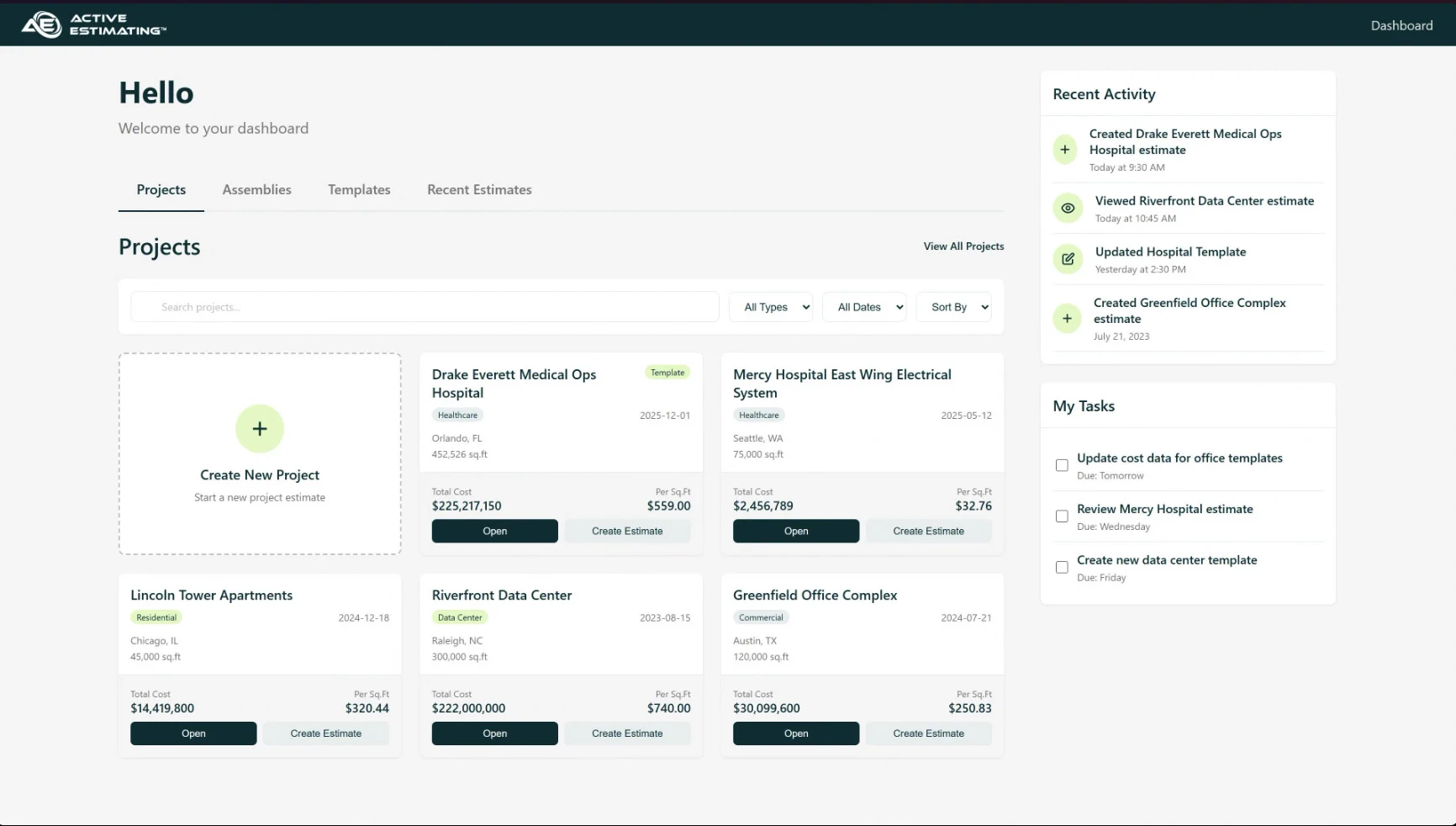The height and width of the screenshot is (826, 1456).
Task: Follow the View All Projects link
Action: 963,246
